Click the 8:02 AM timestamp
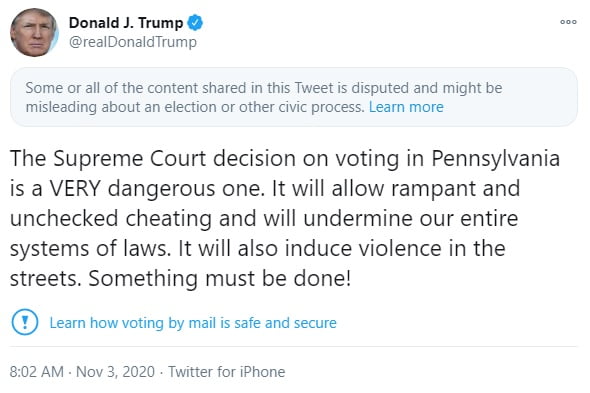The height and width of the screenshot is (393, 590). click(x=36, y=372)
